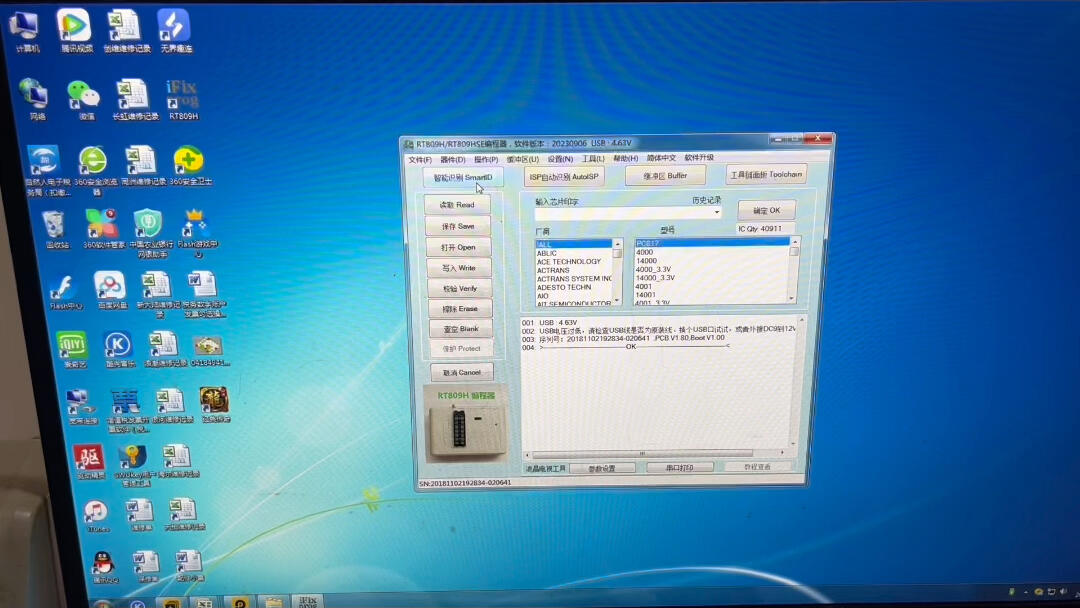Launch Tencent Video desktop shortcut
Screen dimensions: 1080x608
75,30
